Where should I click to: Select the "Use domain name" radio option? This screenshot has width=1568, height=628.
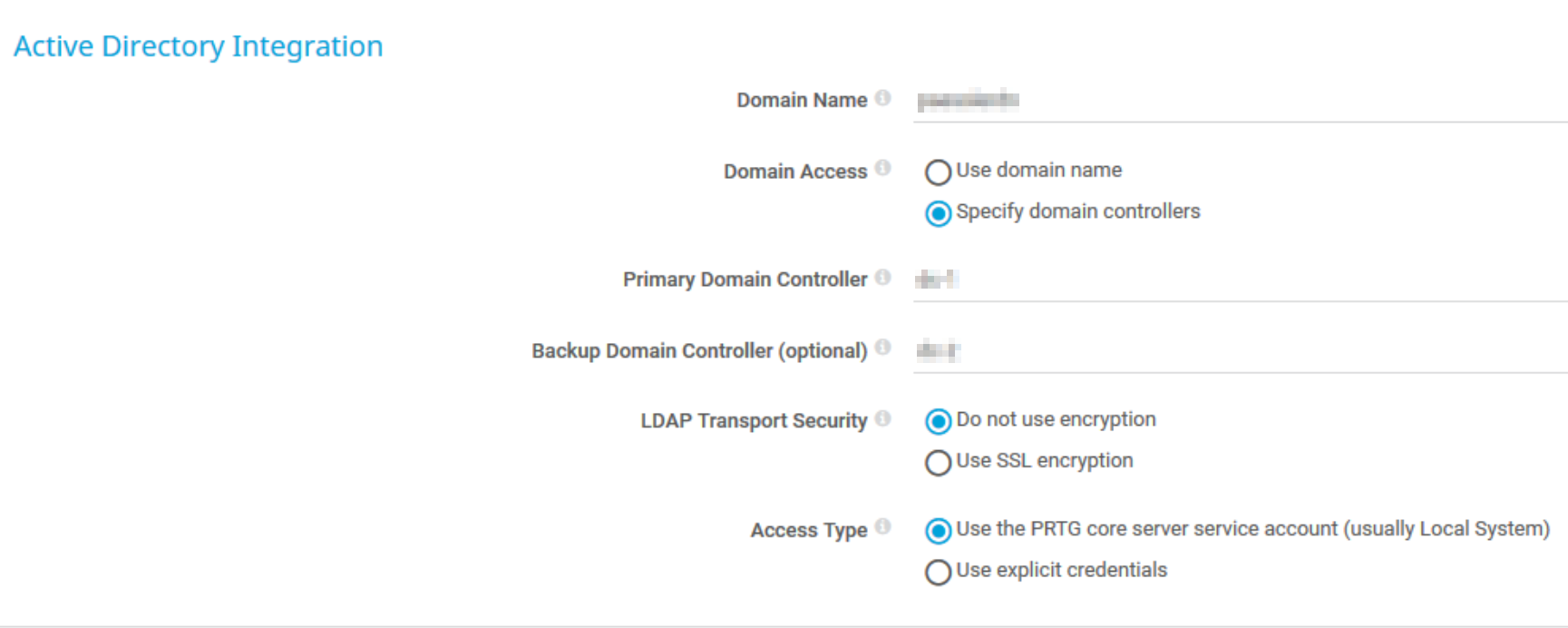(x=938, y=172)
